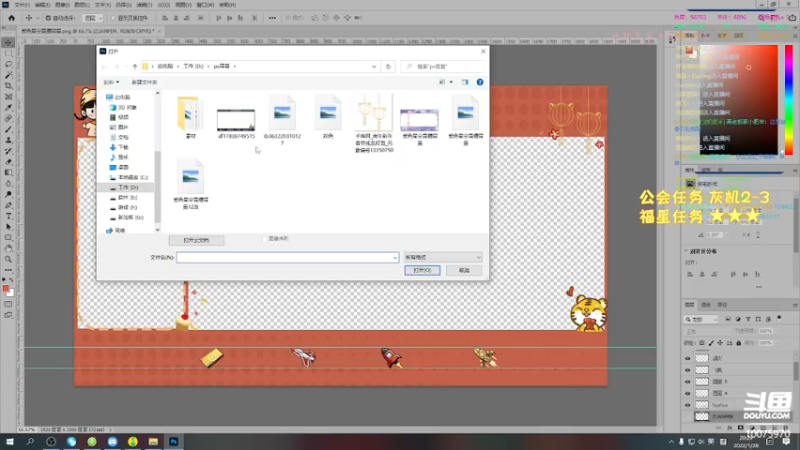Open the 图像(I) menu
Screen dimensions: 800x450
point(62,5)
